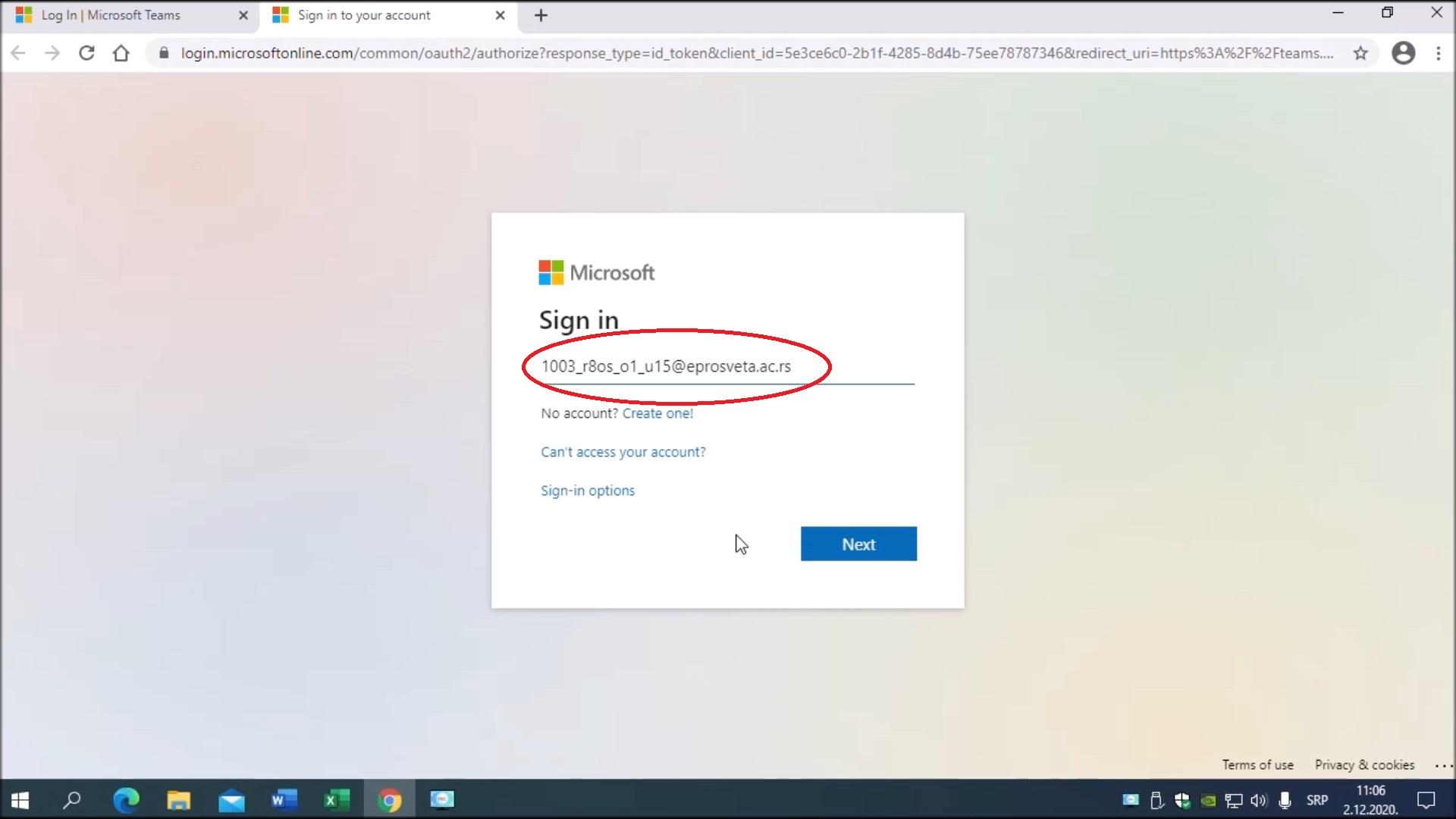Click the email address input field
The height and width of the screenshot is (819, 1456).
[x=727, y=366]
